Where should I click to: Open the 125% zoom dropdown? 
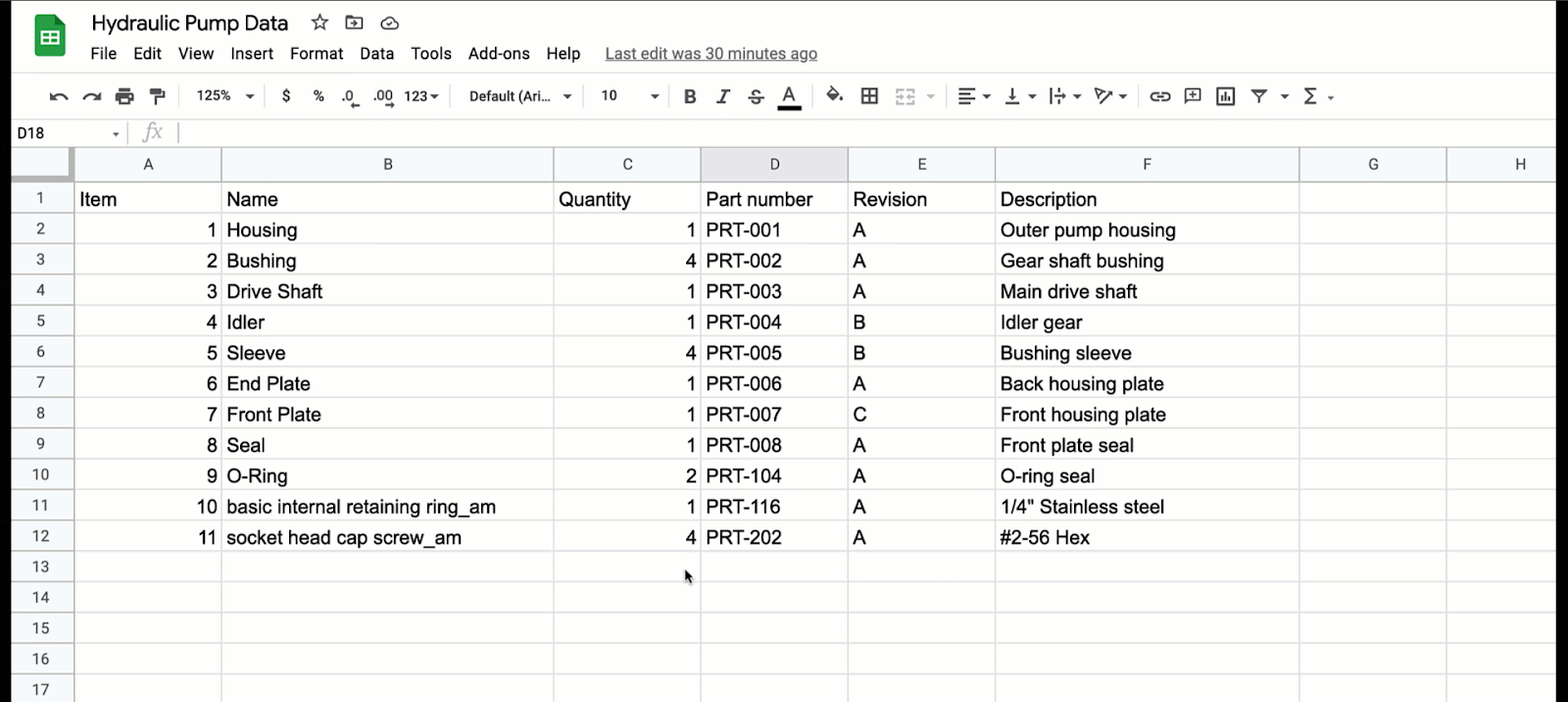tap(224, 96)
